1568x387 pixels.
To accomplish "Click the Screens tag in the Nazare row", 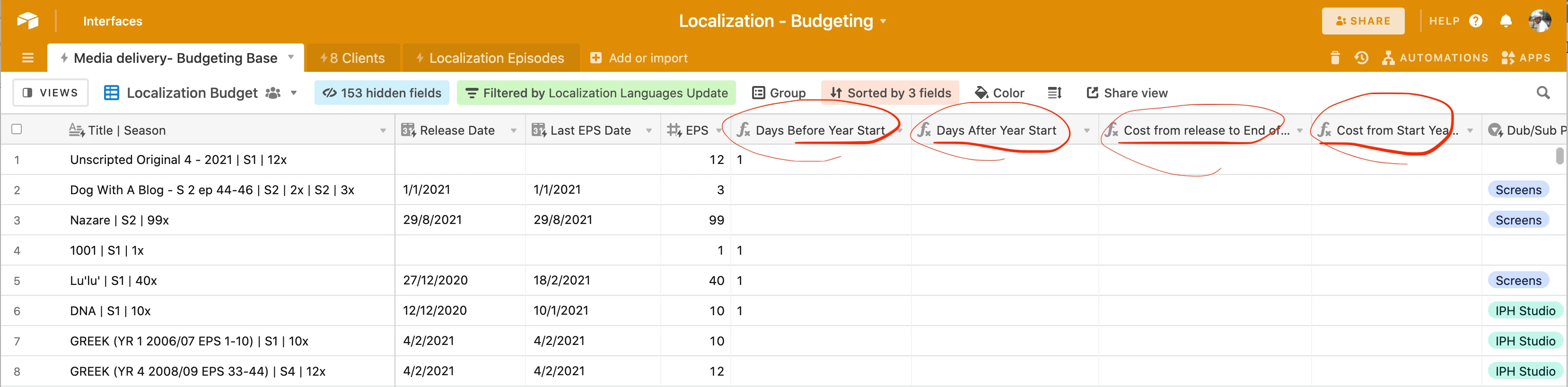I will [1518, 220].
